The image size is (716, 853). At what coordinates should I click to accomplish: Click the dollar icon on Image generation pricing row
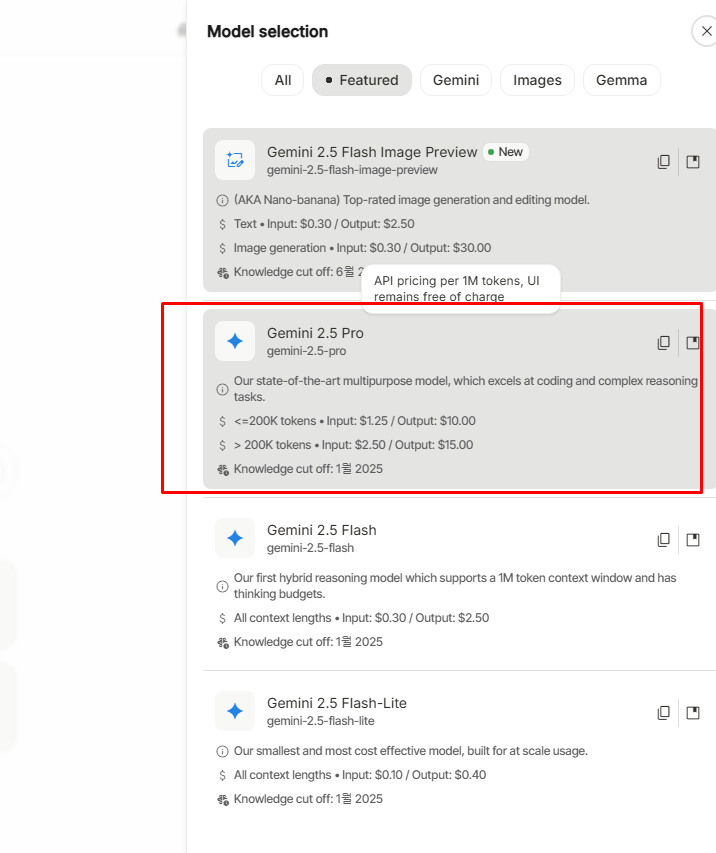222,248
